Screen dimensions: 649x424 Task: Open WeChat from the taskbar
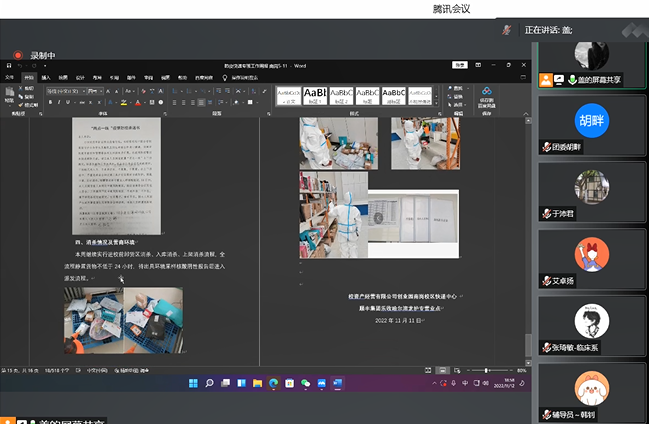point(306,383)
